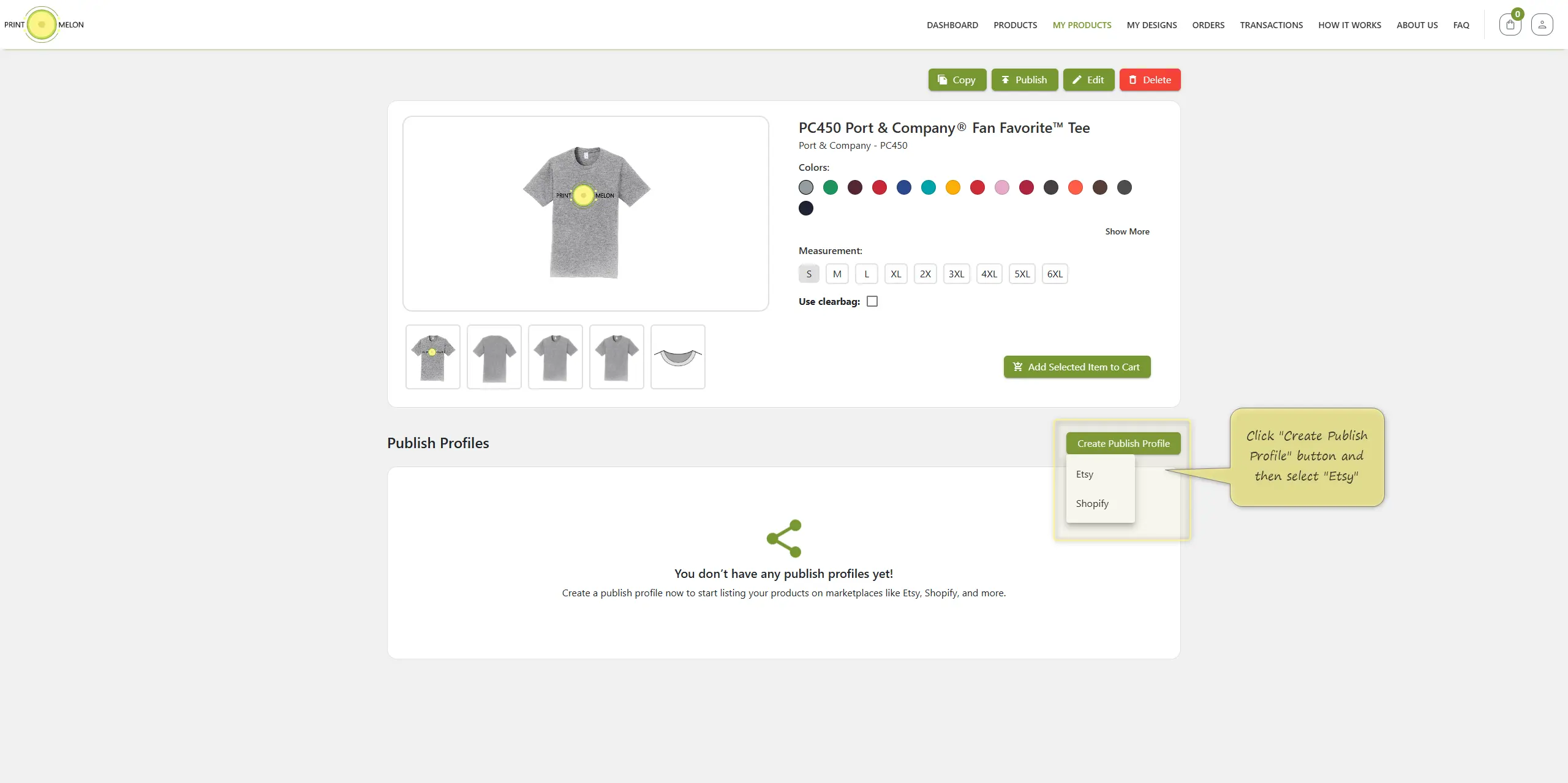
Task: Open the collar close-up thumbnail
Action: point(677,357)
